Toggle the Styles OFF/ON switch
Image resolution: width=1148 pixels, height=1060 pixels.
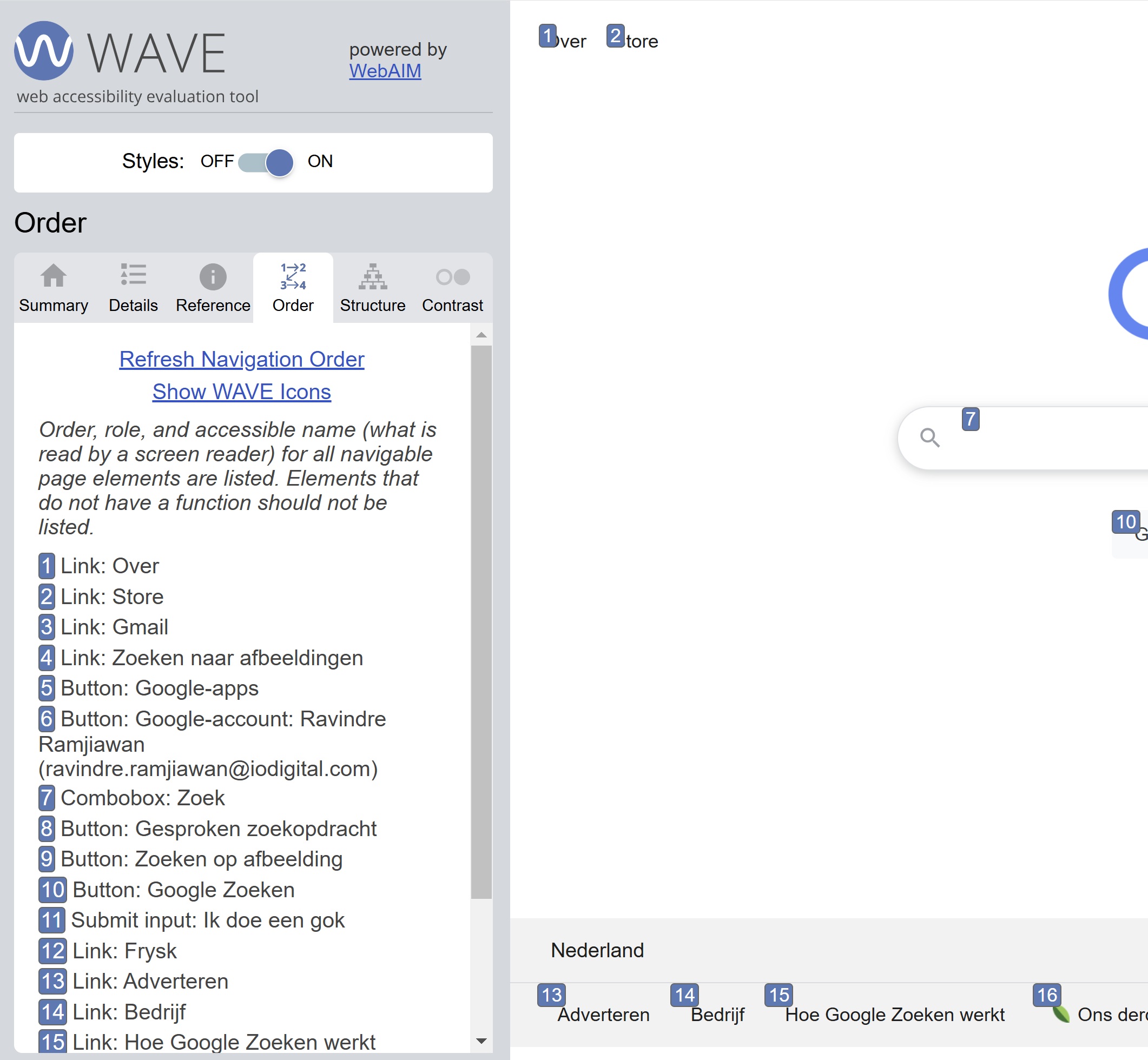266,162
